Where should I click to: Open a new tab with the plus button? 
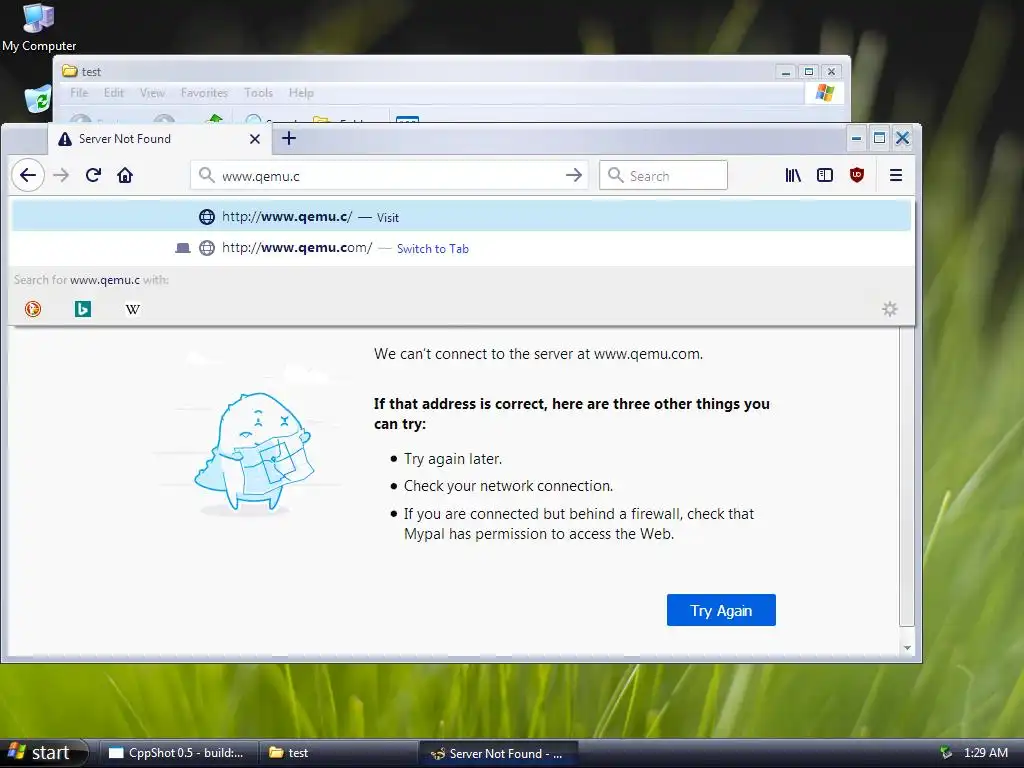[289, 138]
